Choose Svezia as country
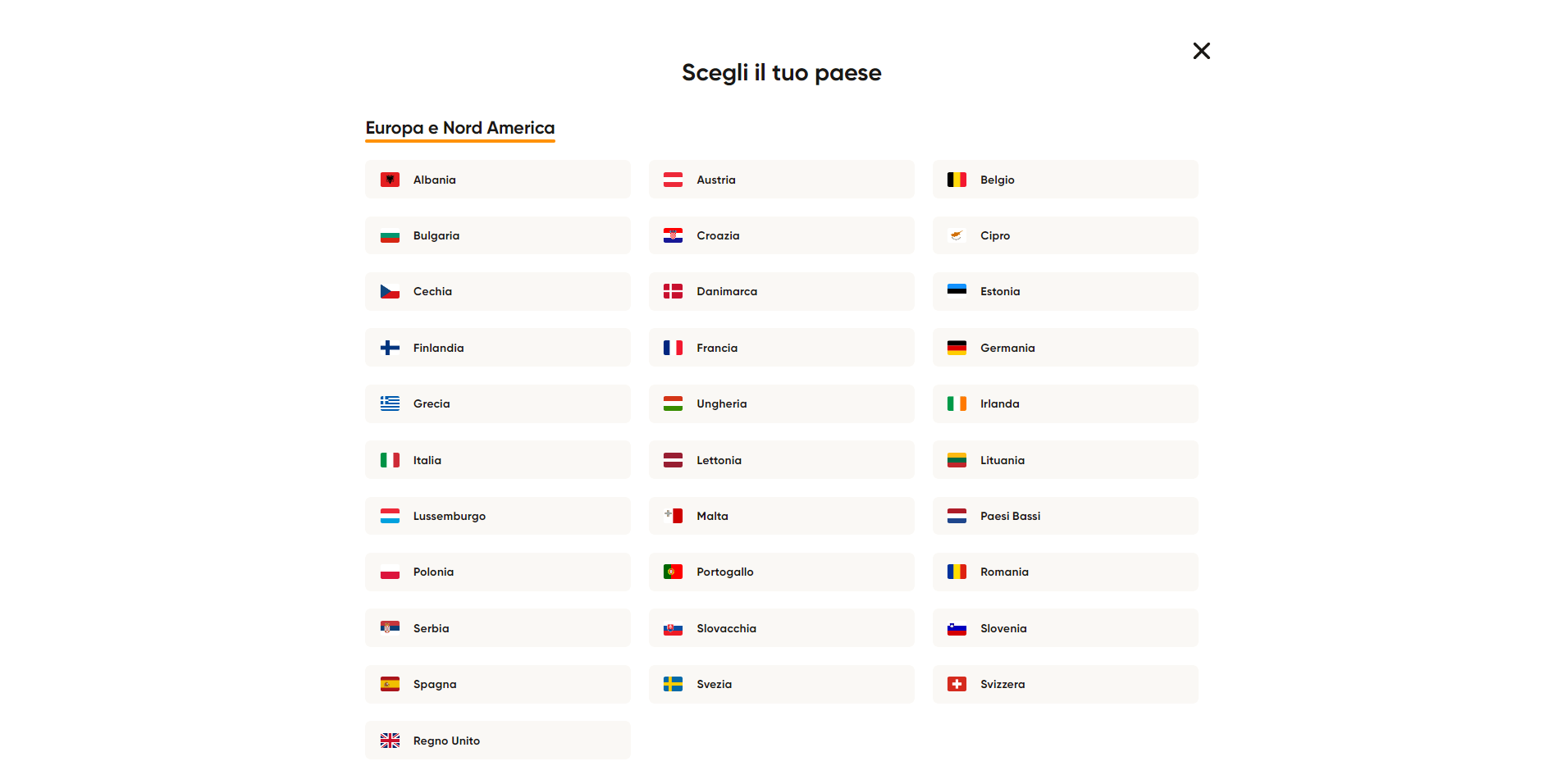 [781, 684]
